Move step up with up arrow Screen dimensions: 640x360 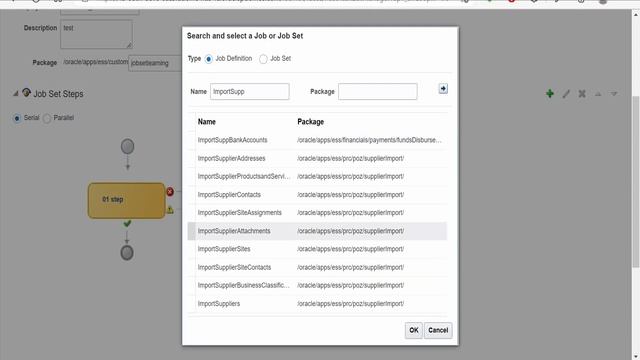point(598,94)
